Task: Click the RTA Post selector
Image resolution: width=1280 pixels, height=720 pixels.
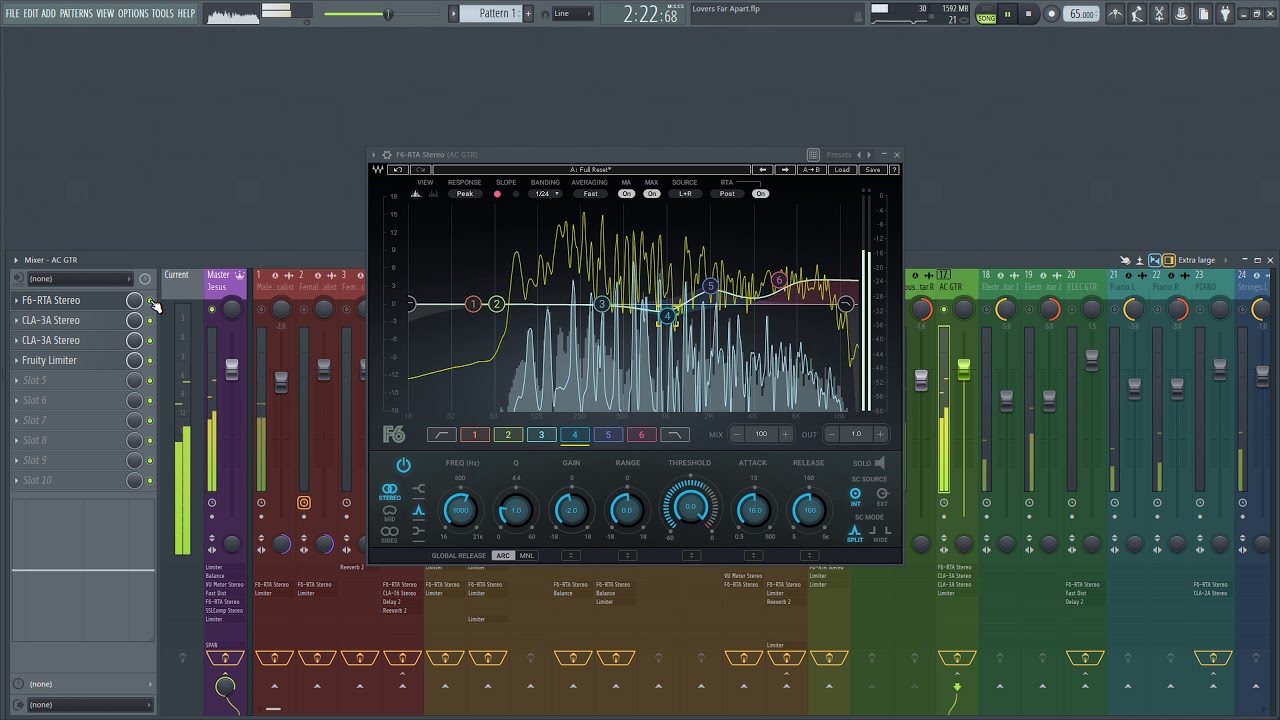Action: click(x=727, y=194)
